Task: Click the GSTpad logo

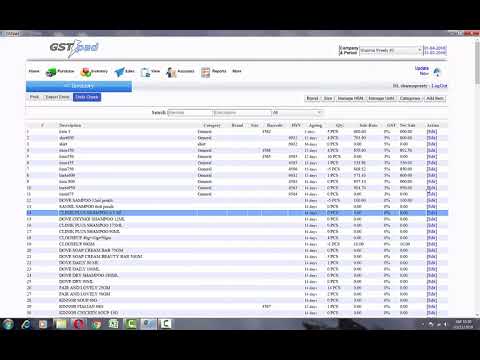Action: 74,48
